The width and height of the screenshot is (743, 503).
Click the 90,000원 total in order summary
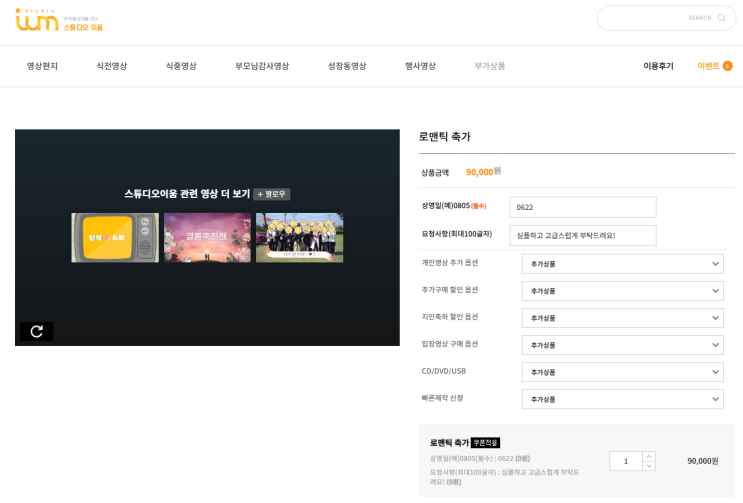pyautogui.click(x=703, y=461)
